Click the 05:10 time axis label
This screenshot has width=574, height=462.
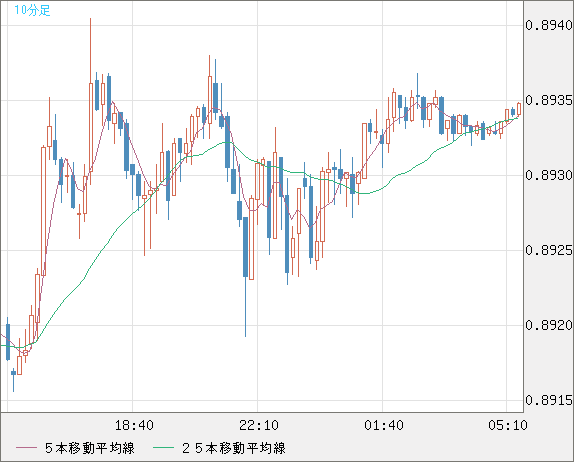507,425
